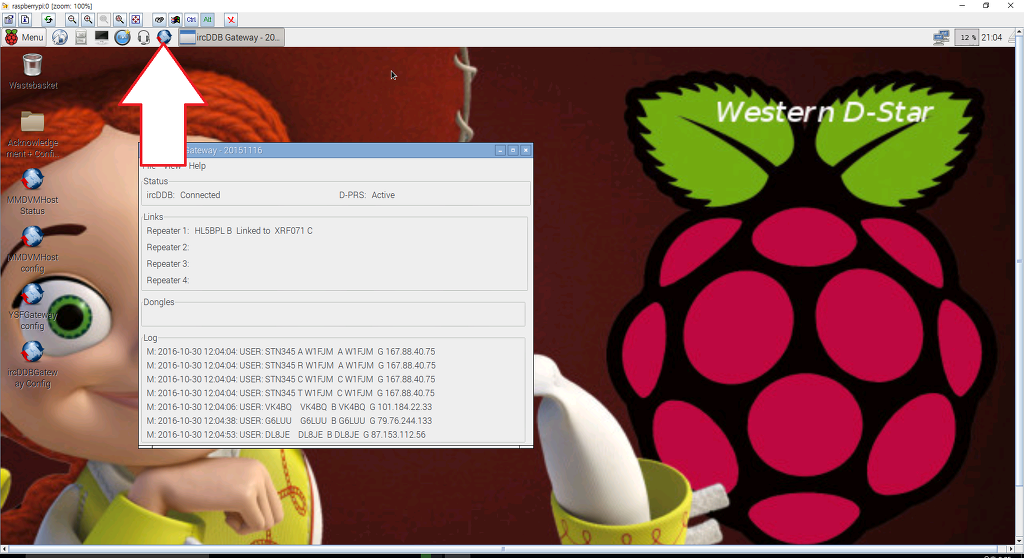Launch the web browser from panel
Viewport: 1024px width, 558px height.
point(60,37)
